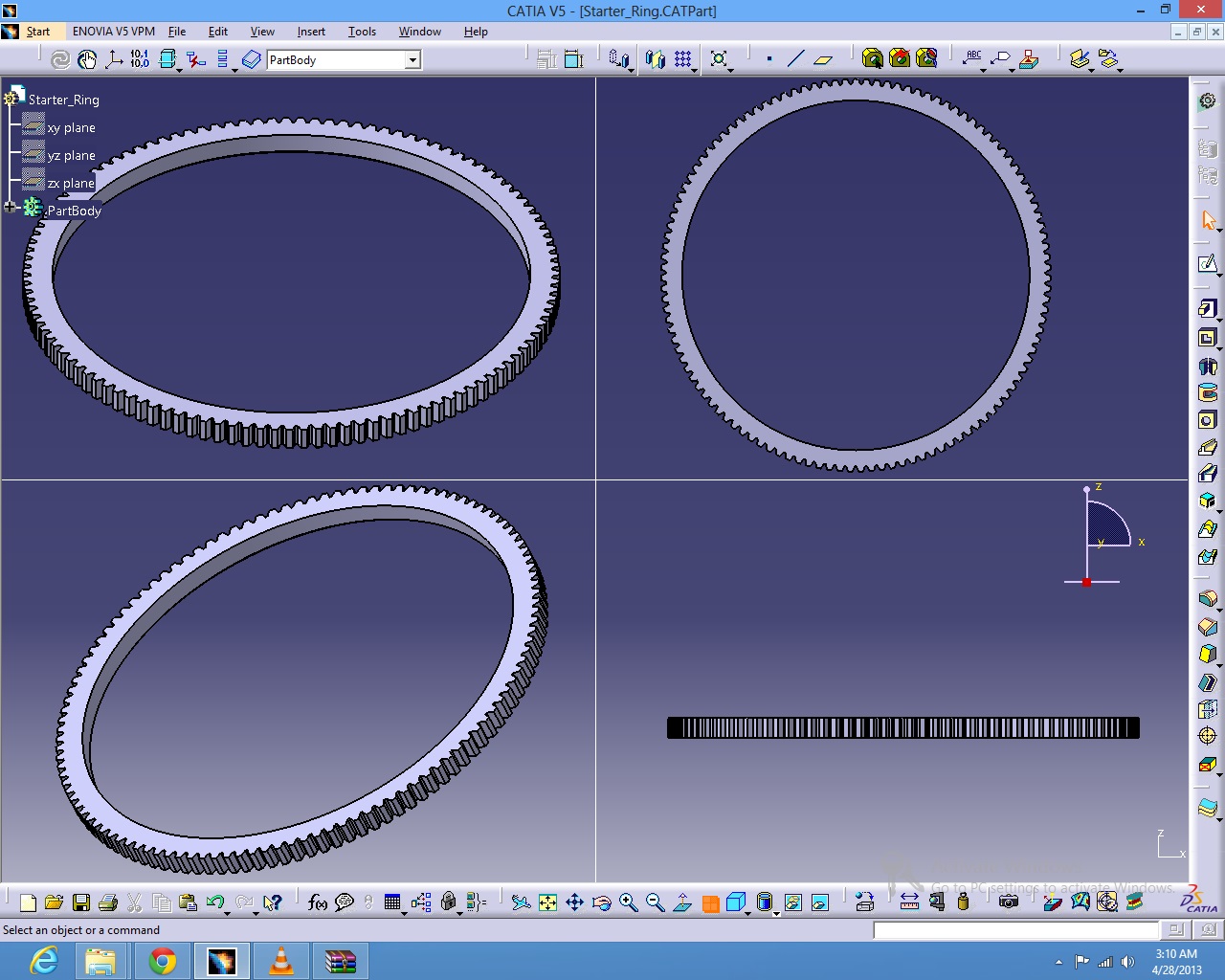1225x980 pixels.
Task: Click the Save disk icon
Action: click(x=81, y=902)
